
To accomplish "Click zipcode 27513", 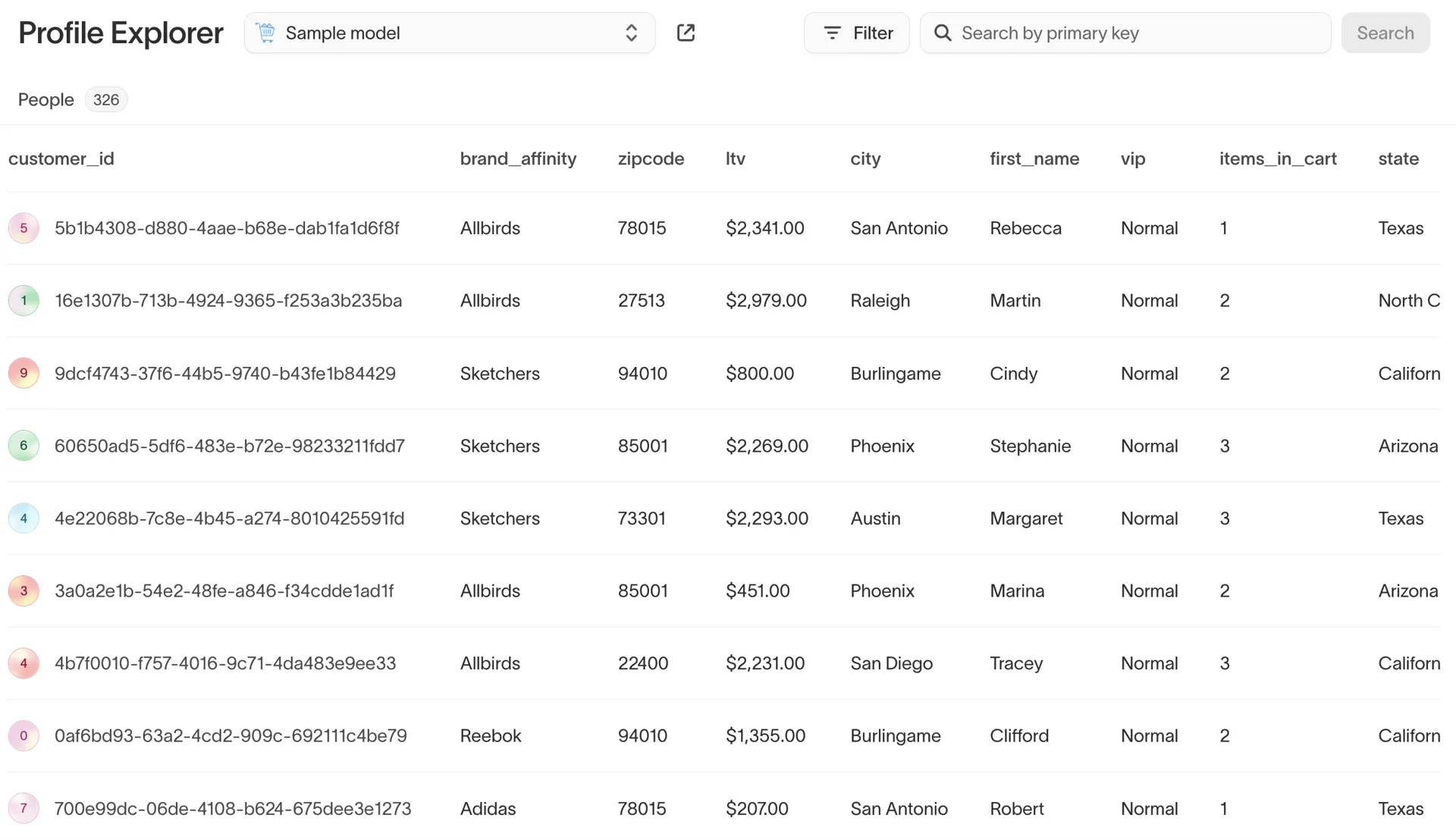I will click(642, 301).
